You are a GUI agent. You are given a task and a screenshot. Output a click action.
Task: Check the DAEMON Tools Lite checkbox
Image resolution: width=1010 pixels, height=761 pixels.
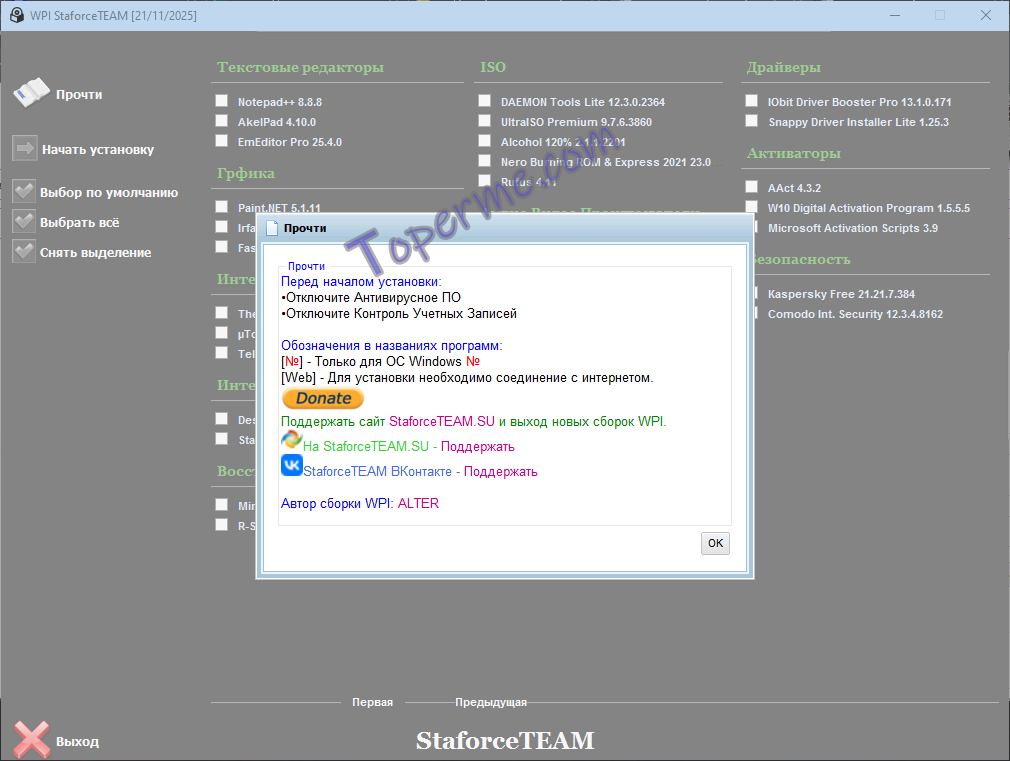(x=485, y=101)
